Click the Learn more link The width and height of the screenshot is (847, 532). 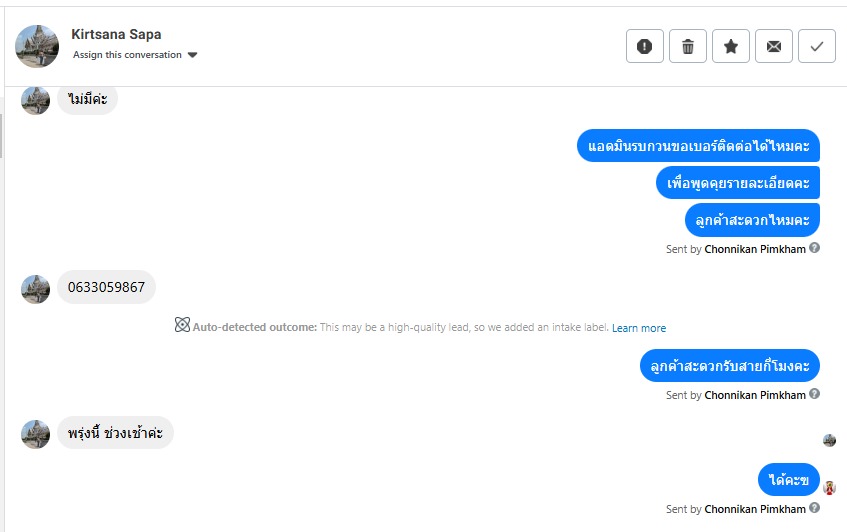(639, 328)
